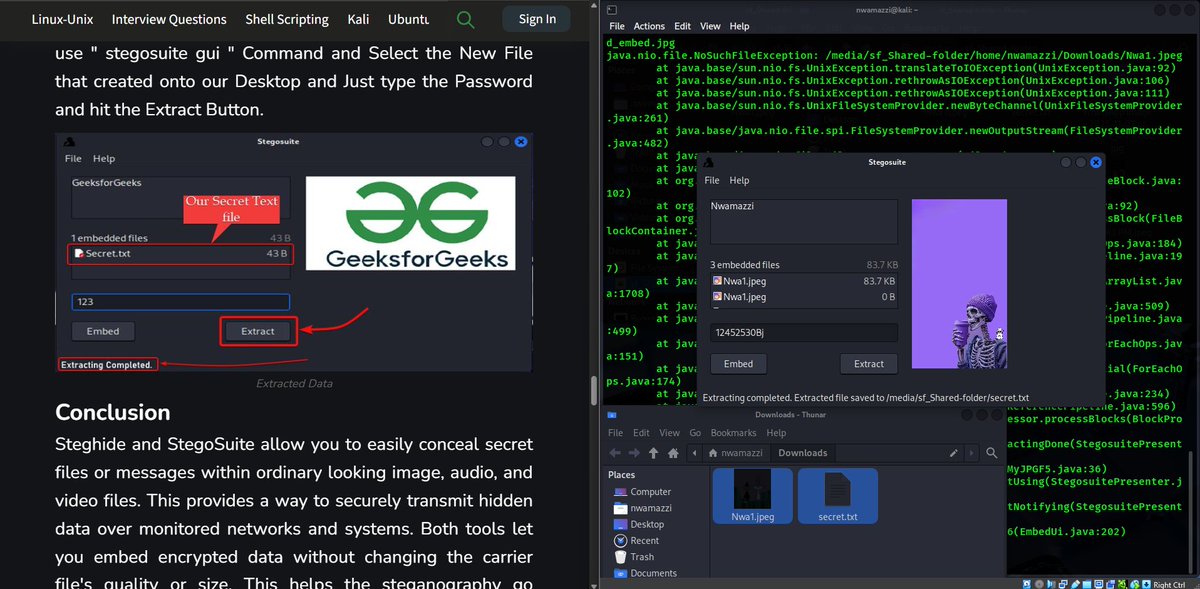The image size is (1200, 589).
Task: Focus the Stegosuite password field showing 12452530Bj
Action: pyautogui.click(x=804, y=333)
